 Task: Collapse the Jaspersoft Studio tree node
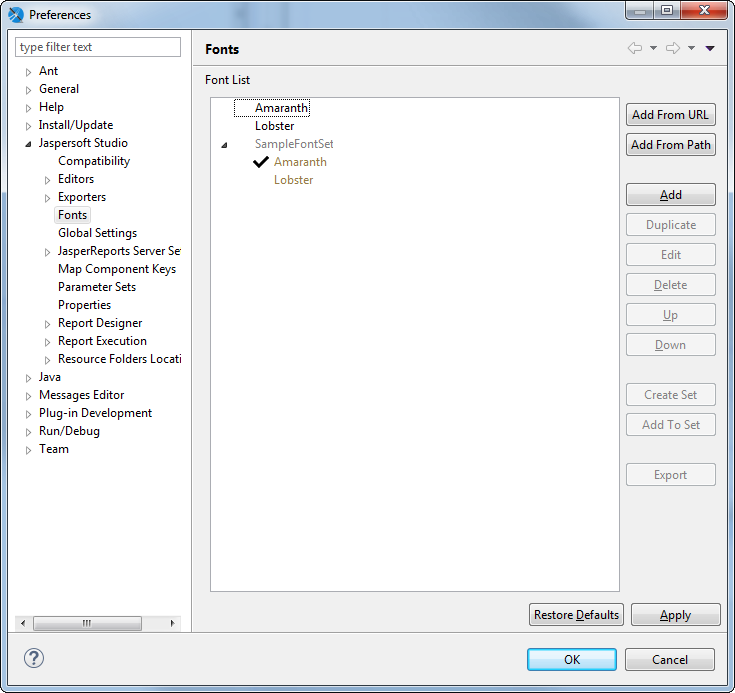click(x=28, y=144)
